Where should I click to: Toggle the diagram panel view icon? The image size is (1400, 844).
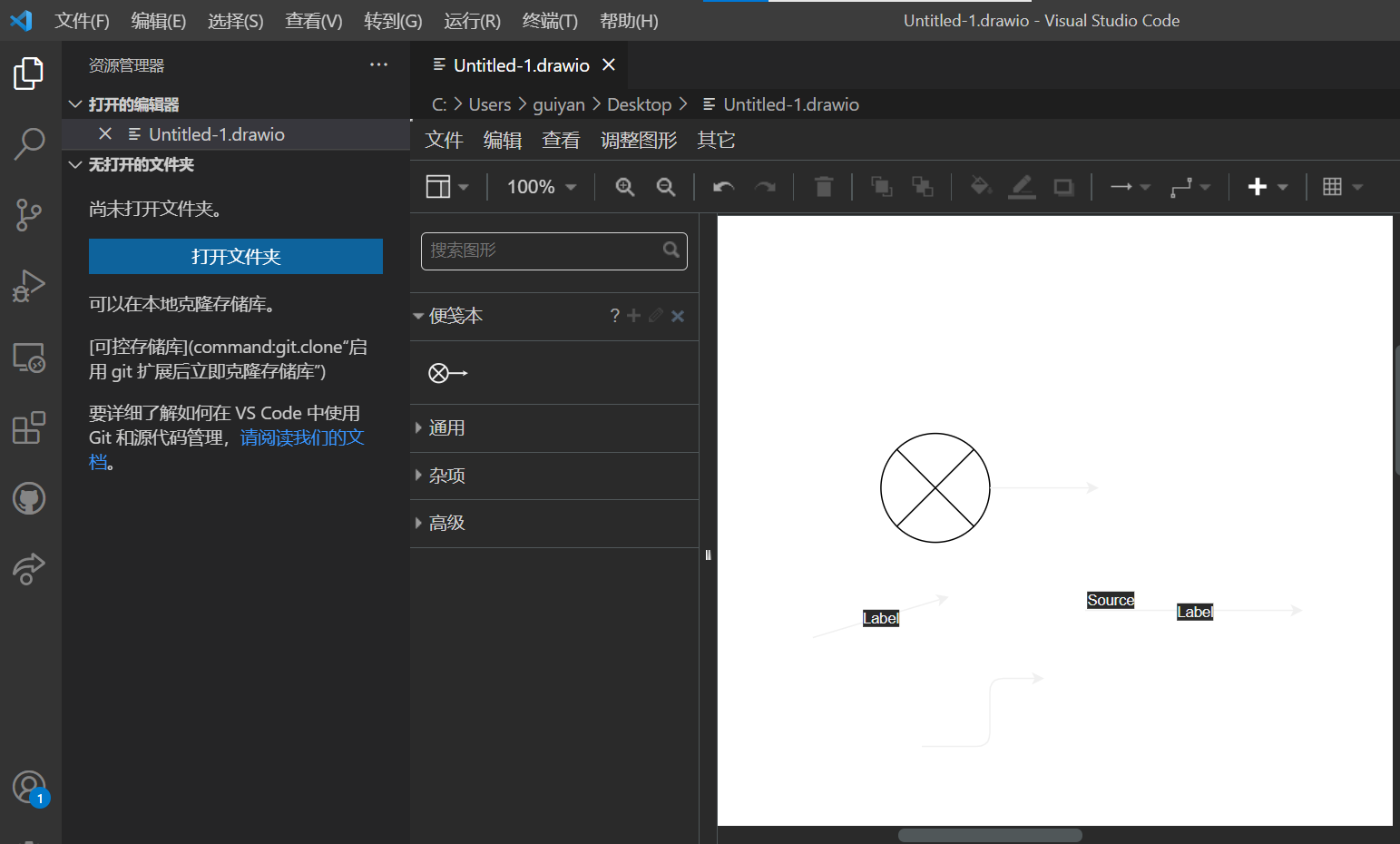[x=439, y=186]
